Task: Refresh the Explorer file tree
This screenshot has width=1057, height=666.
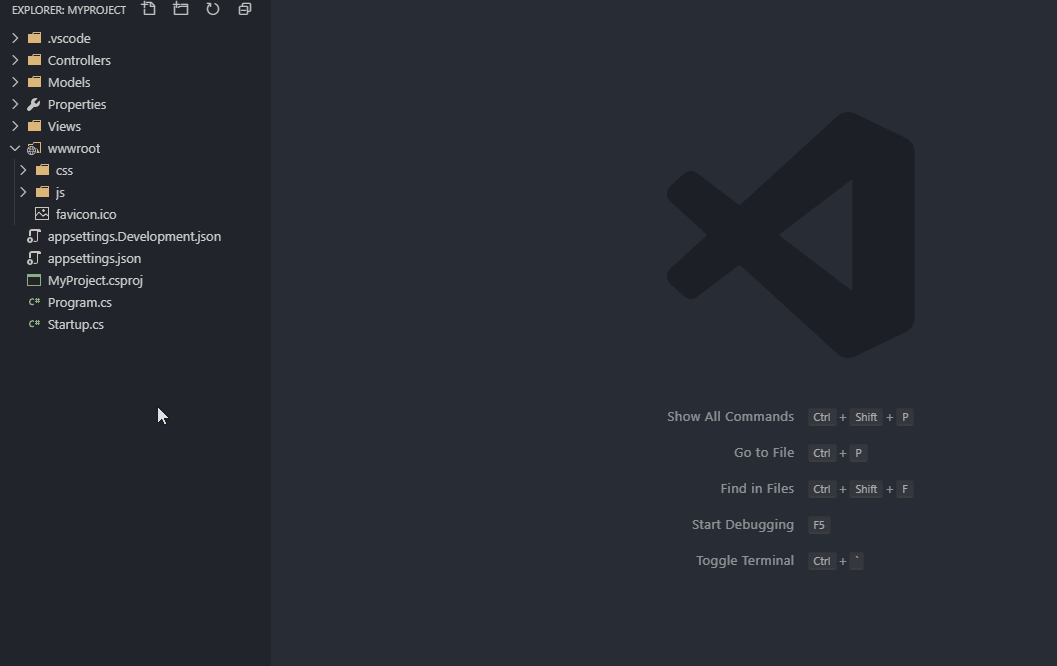Action: 212,9
